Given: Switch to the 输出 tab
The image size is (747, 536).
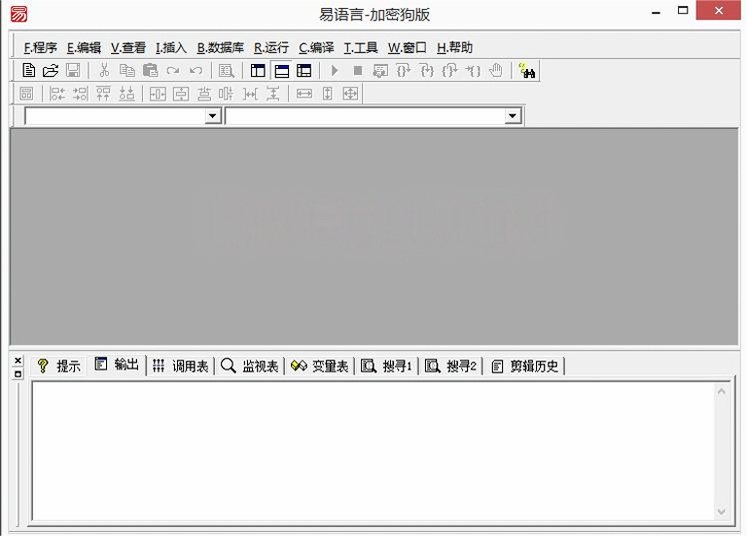Looking at the screenshot, I should tap(117, 365).
